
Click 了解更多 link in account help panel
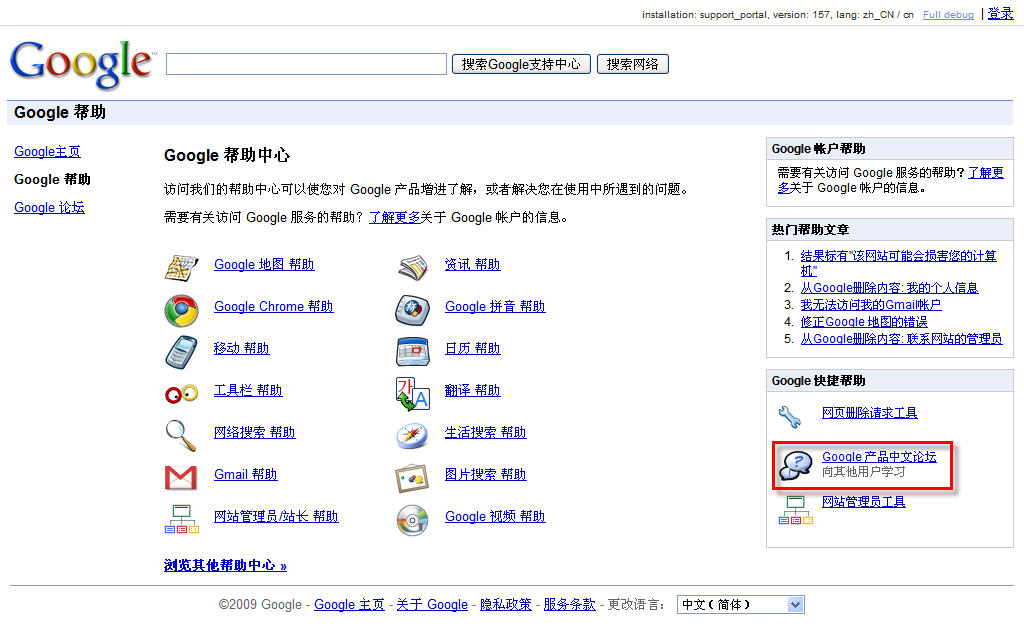[x=985, y=173]
